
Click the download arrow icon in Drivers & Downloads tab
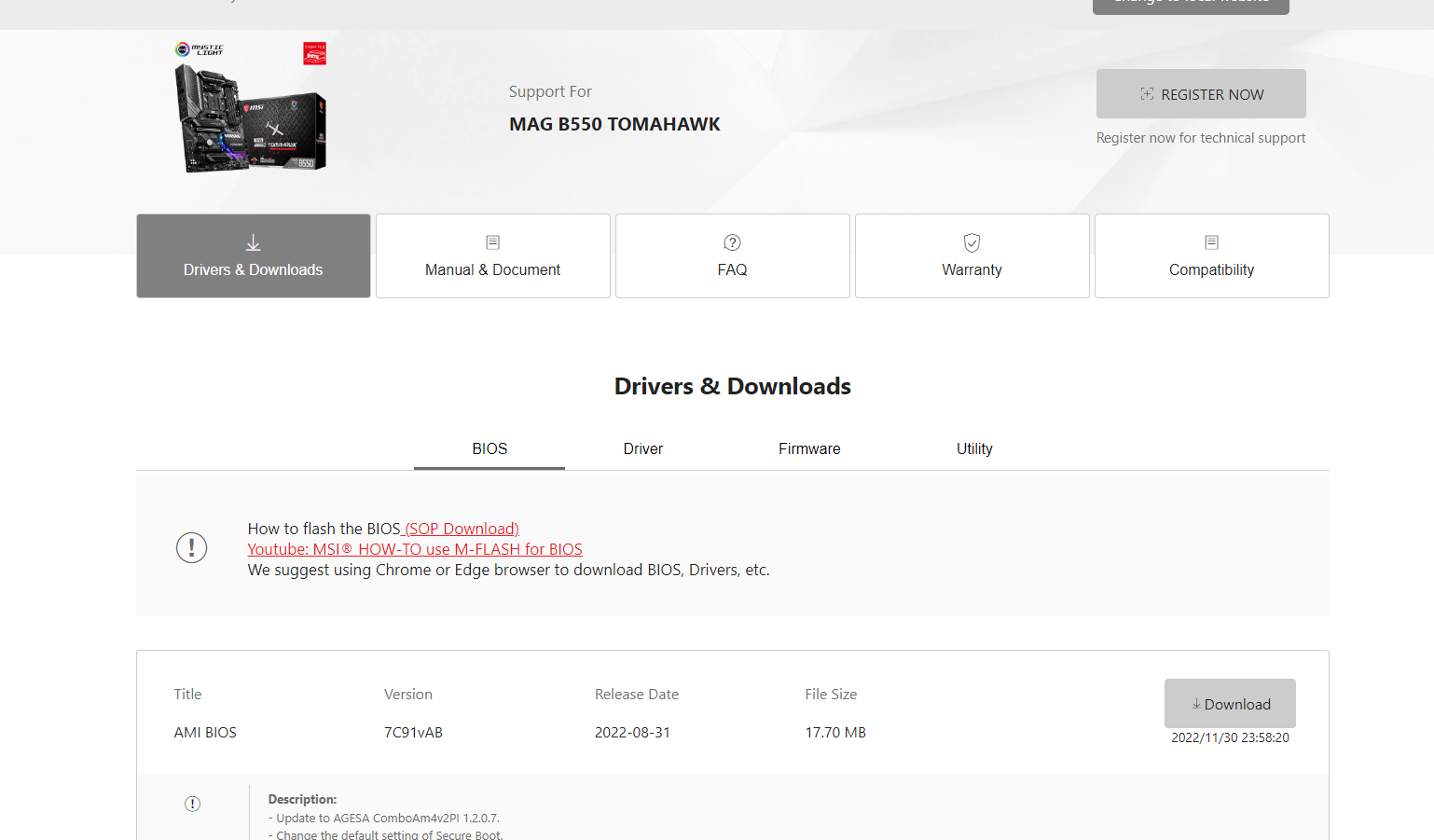point(253,242)
